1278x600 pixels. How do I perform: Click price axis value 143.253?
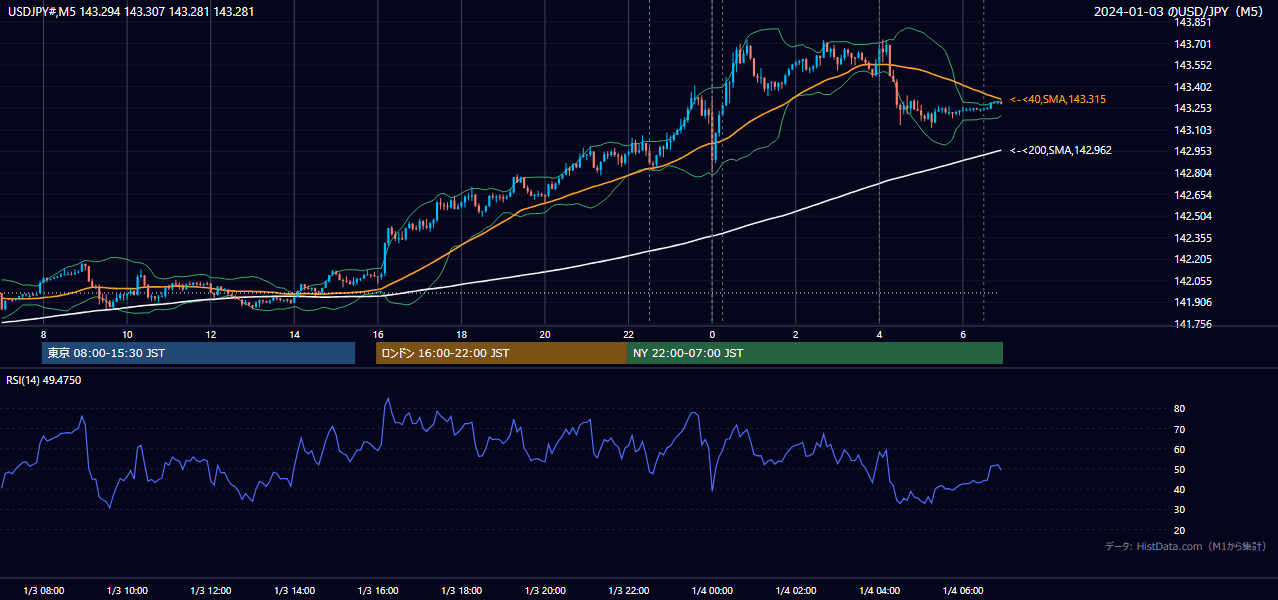1193,108
